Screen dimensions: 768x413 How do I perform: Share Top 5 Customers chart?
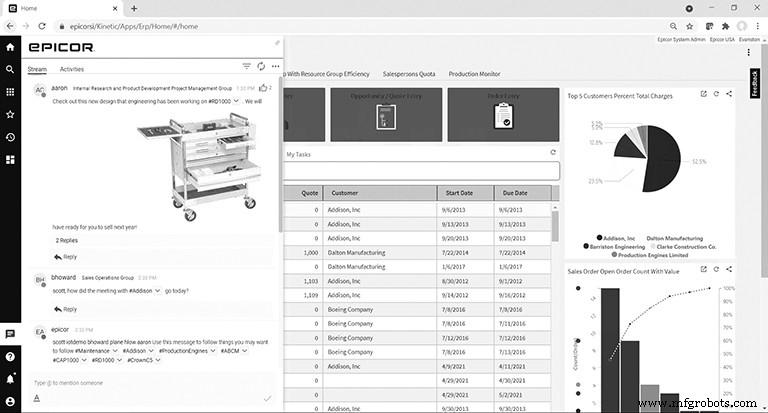tap(729, 94)
